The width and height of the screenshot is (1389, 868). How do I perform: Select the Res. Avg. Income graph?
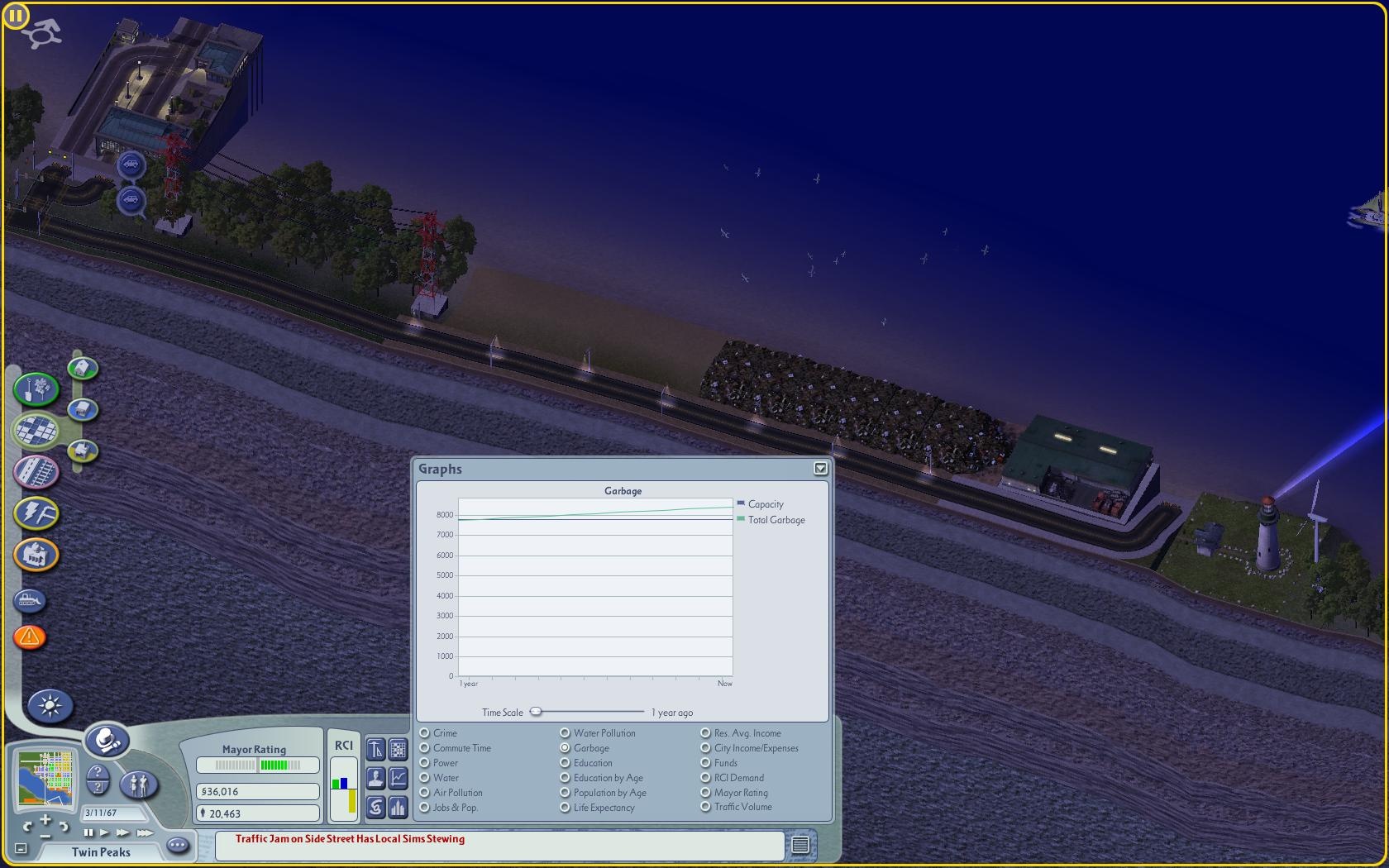point(705,733)
